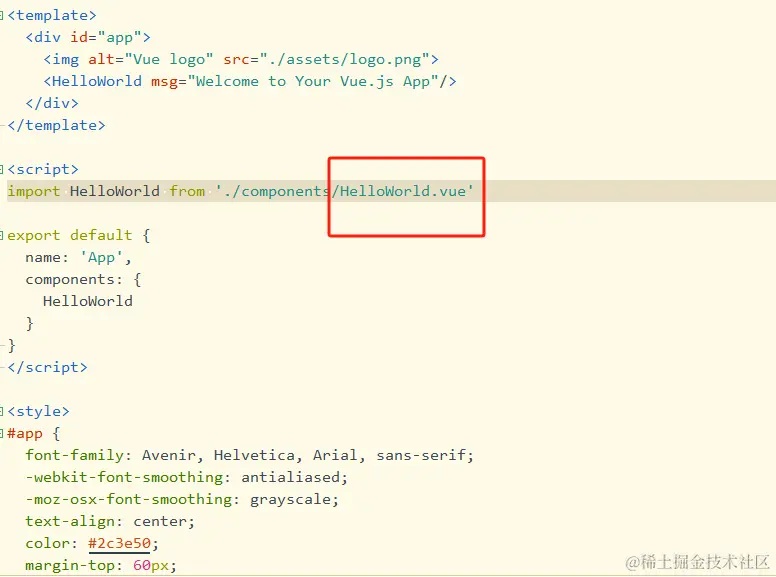Click the opening <style> tag
The image size is (776, 577).
(39, 411)
